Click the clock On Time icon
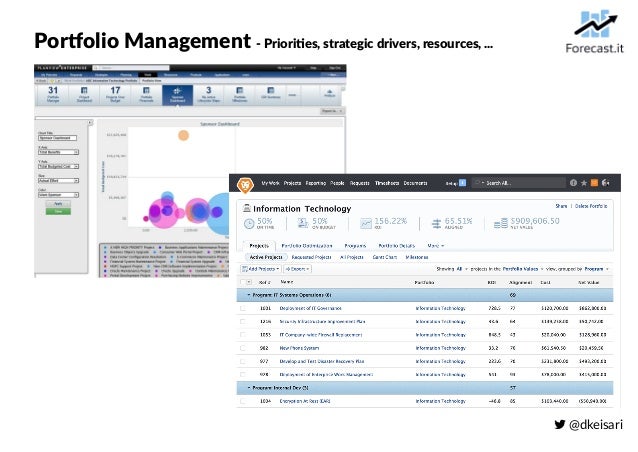Image resolution: width=638 pixels, height=452 pixels. (249, 223)
